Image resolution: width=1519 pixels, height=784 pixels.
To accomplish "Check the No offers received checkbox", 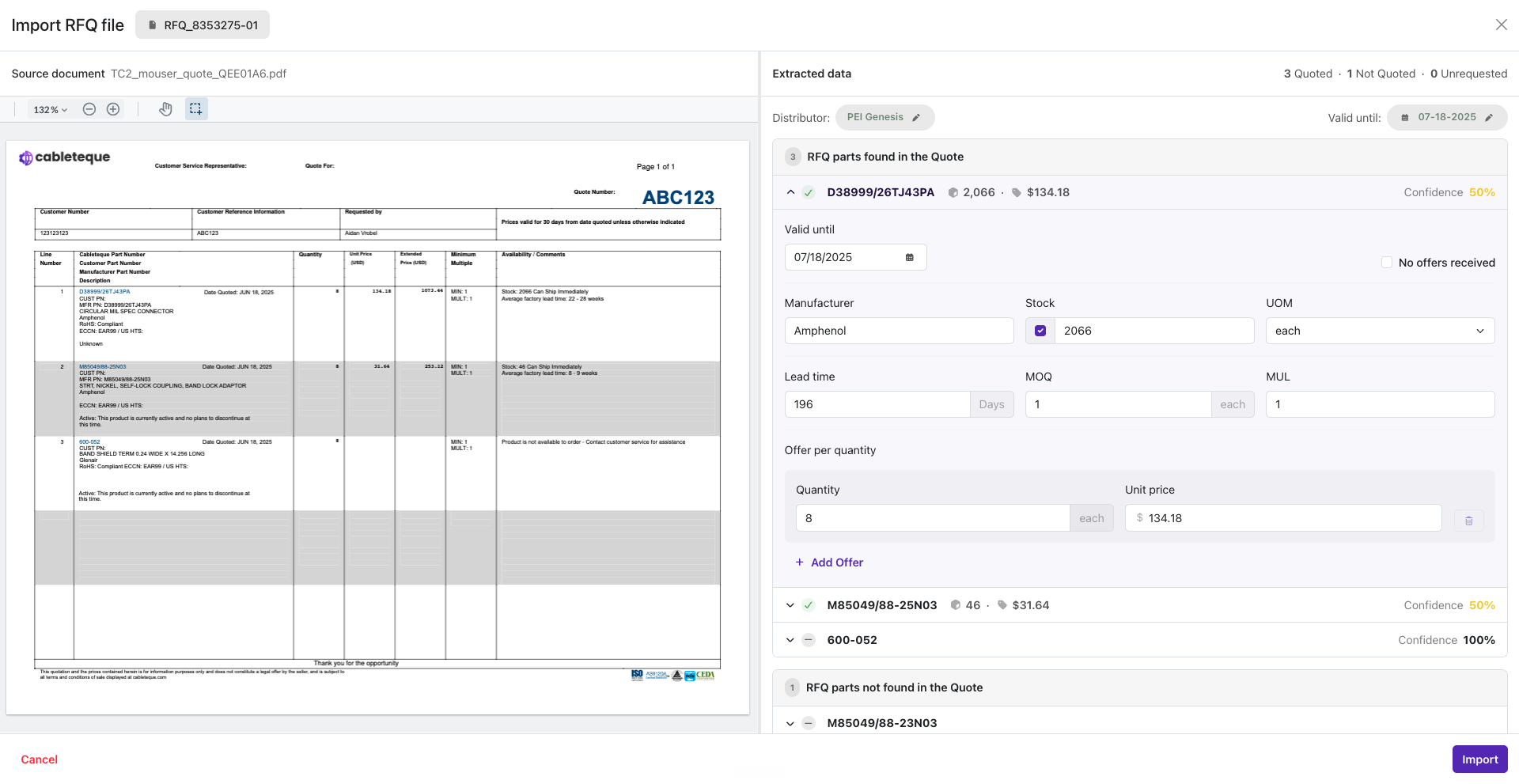I will pos(1387,263).
